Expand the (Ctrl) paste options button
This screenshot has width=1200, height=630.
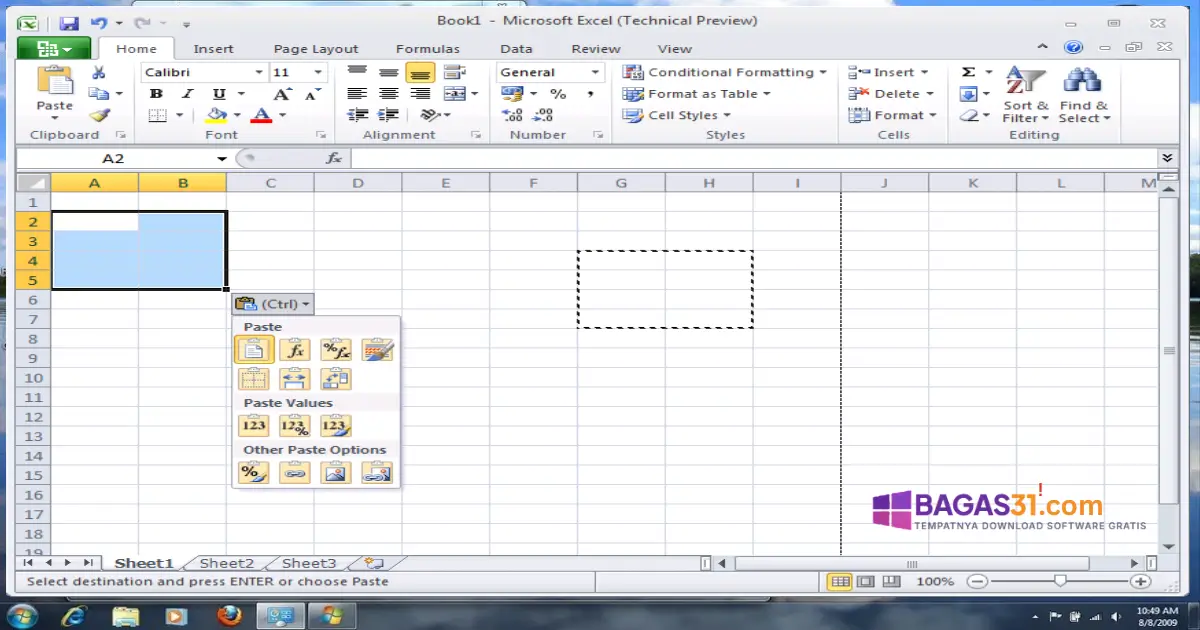coord(273,304)
